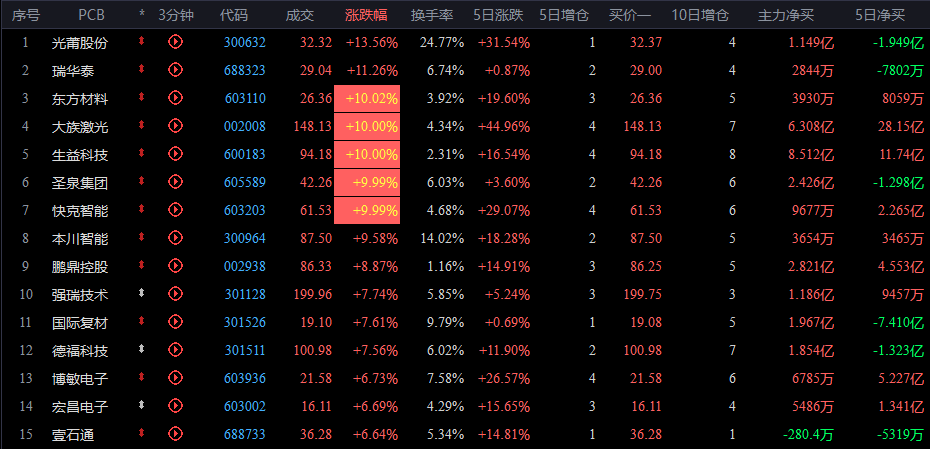
Task: Click the white marker icon beside 强瑞技术
Action: pos(141,294)
